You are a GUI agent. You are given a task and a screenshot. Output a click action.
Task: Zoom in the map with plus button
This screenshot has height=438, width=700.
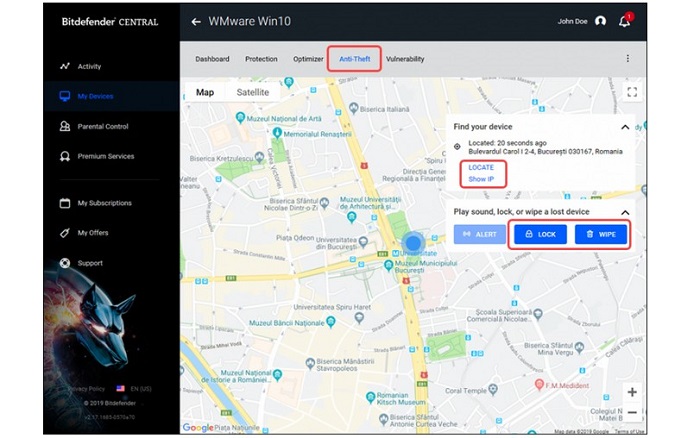tap(632, 392)
